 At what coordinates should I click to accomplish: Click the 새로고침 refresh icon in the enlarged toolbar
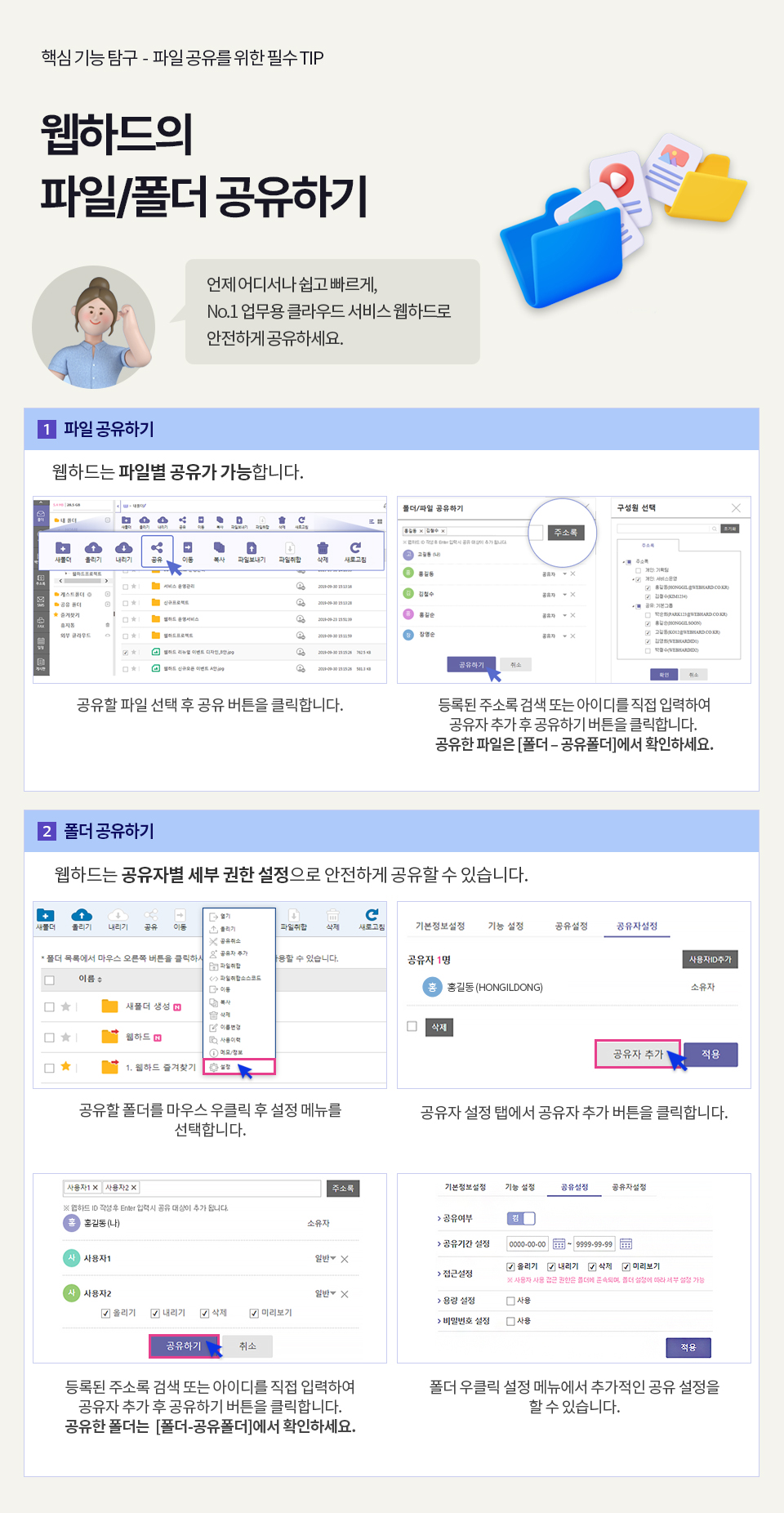pyautogui.click(x=355, y=547)
